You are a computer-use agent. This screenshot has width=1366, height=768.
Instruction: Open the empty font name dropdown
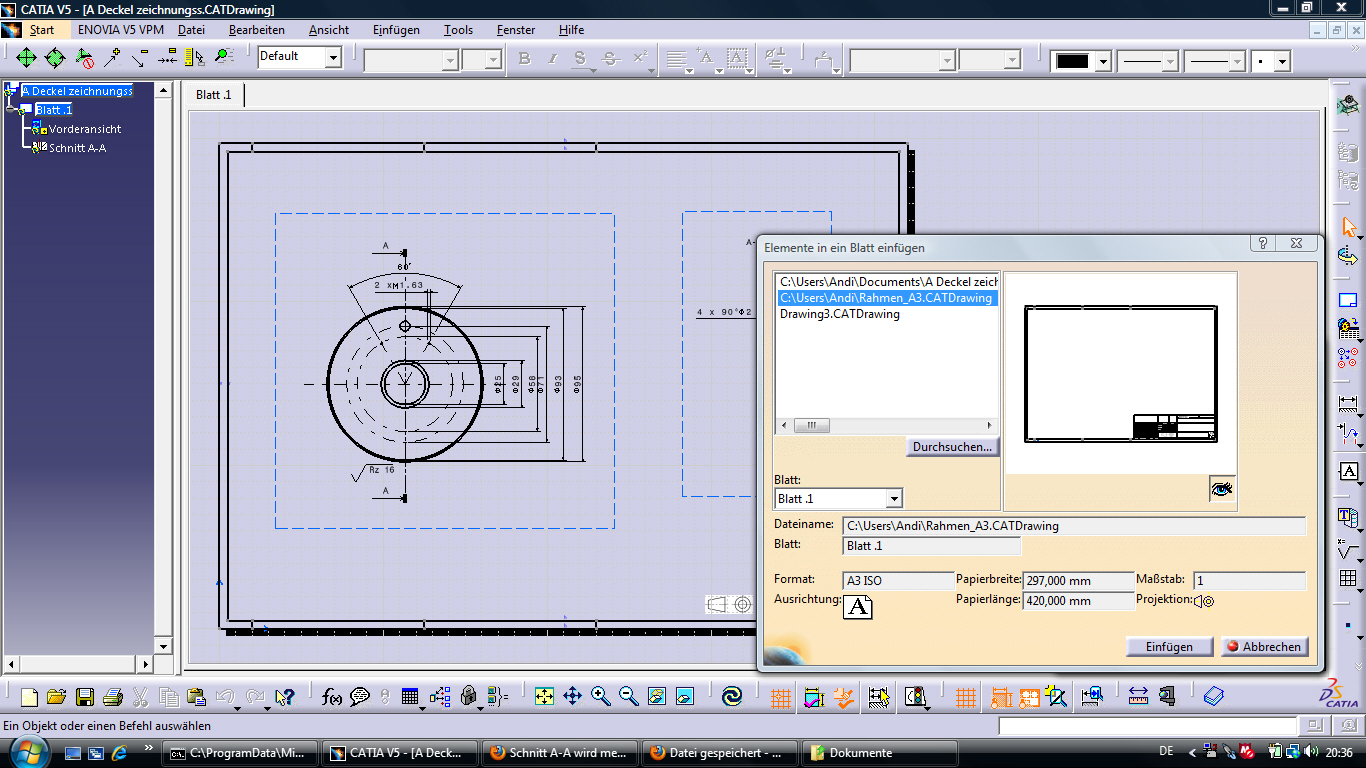(x=450, y=60)
